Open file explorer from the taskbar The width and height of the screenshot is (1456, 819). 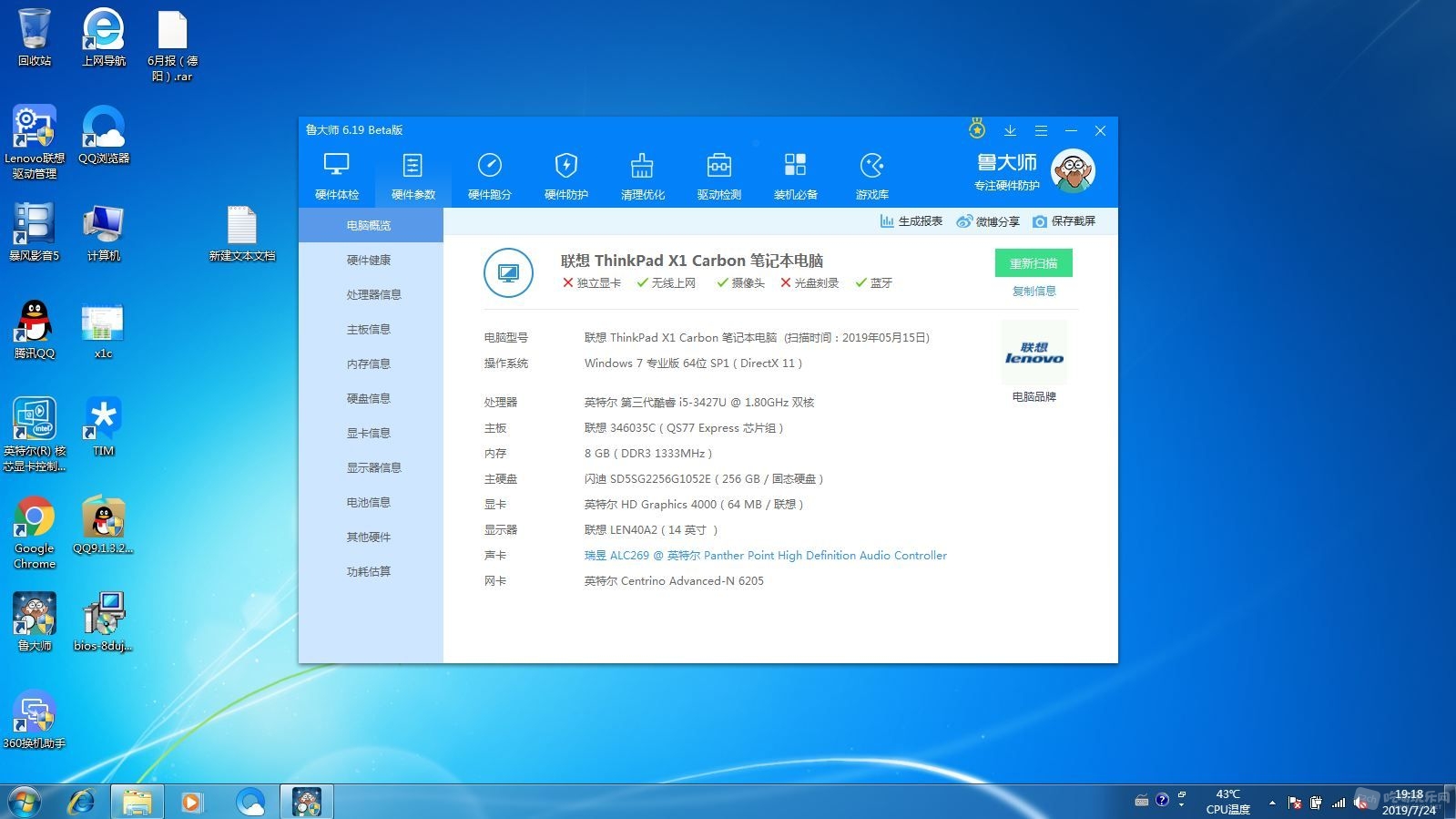[x=137, y=802]
